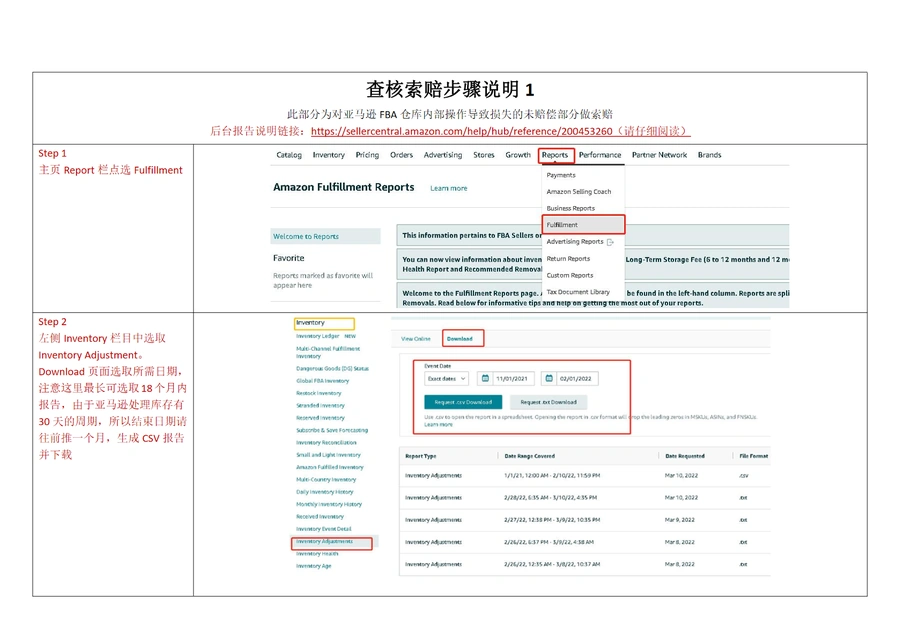
Task: Click the Request .txt Download button
Action: coord(548,402)
